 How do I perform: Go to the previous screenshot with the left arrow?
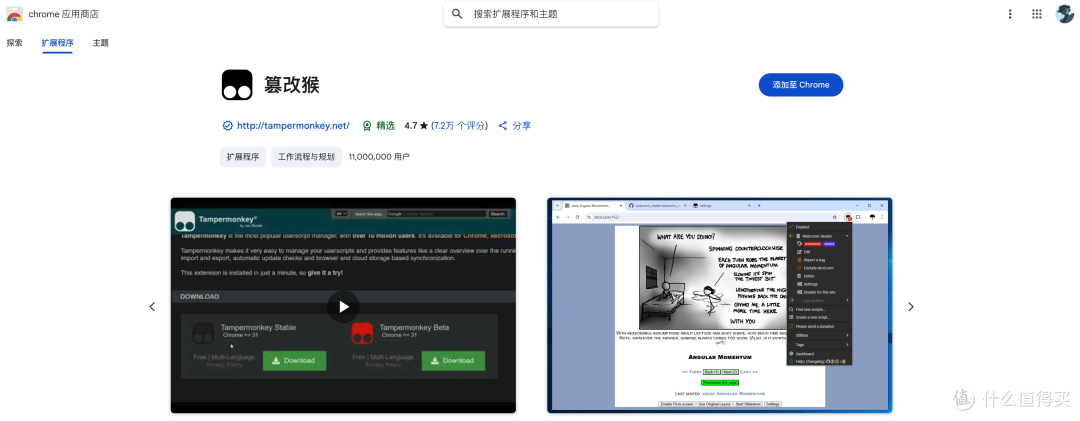coord(152,307)
